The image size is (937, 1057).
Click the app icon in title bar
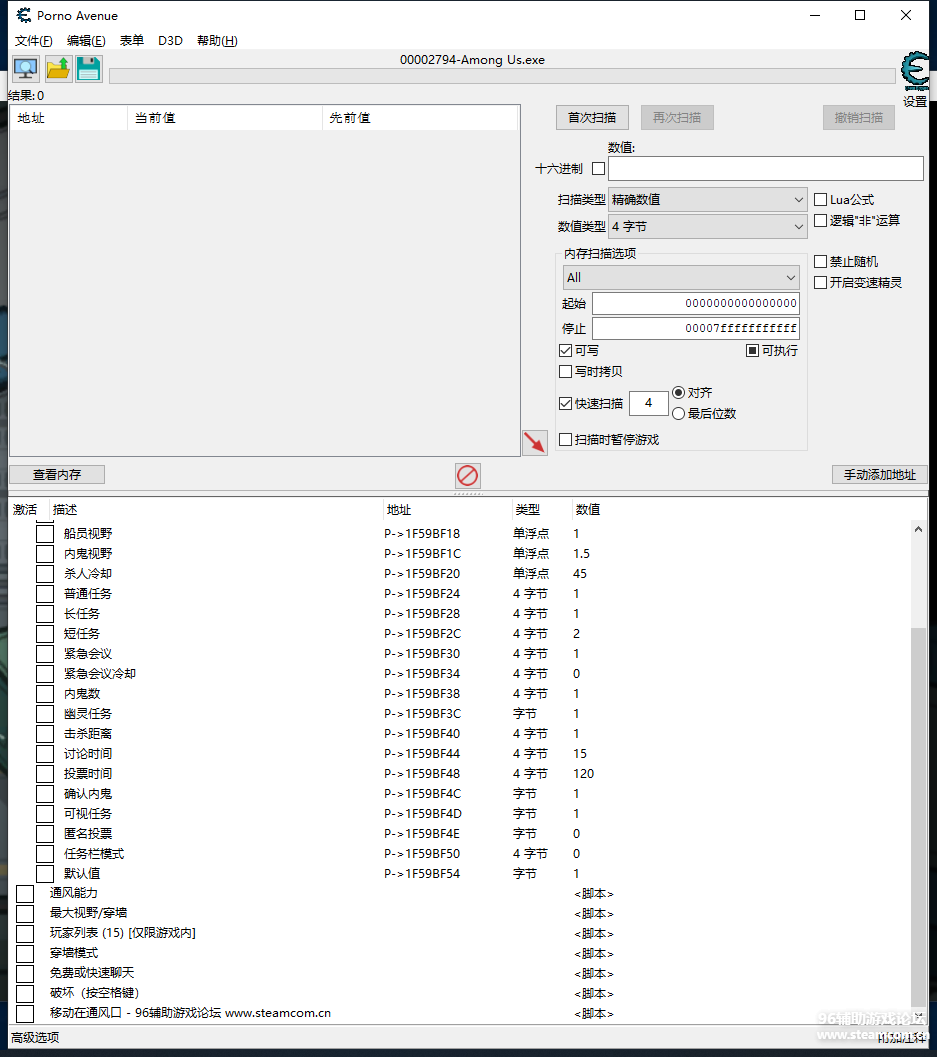23,15
